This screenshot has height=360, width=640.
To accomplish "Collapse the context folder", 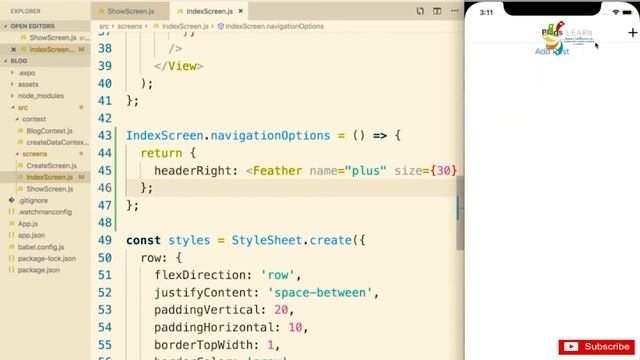I will pyautogui.click(x=34, y=119).
